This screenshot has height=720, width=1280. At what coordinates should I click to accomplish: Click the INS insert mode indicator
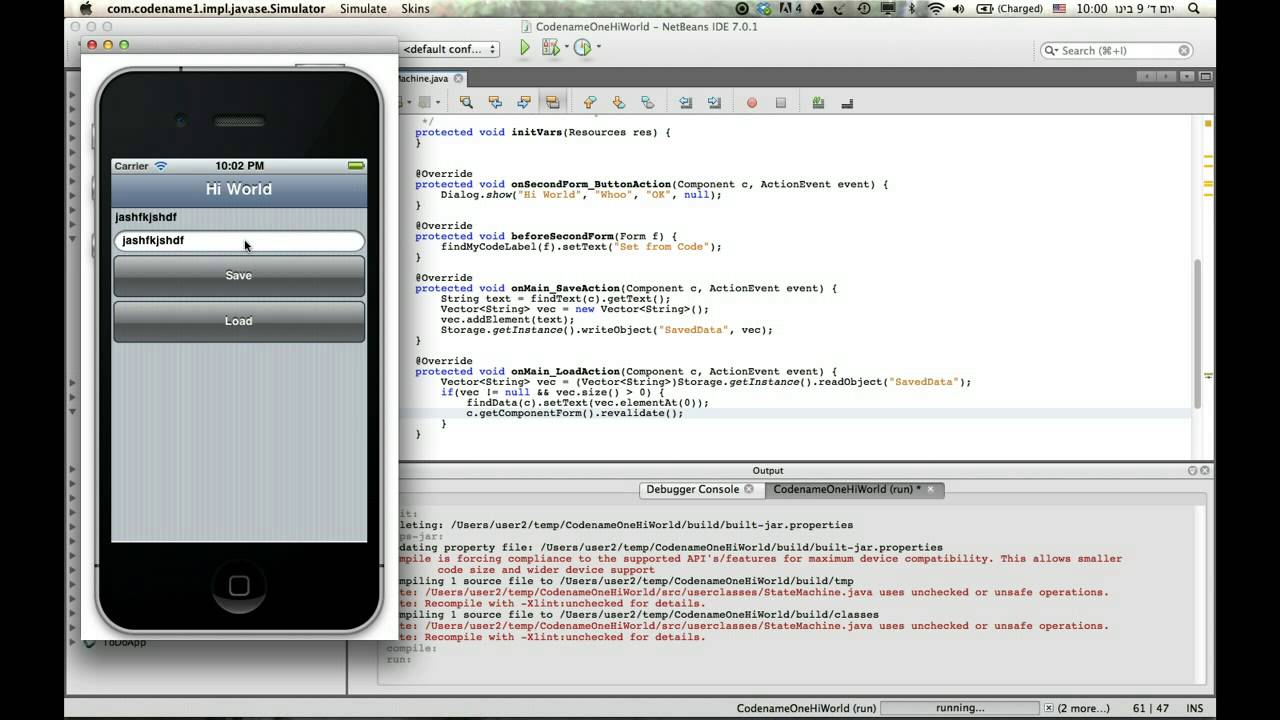1194,708
